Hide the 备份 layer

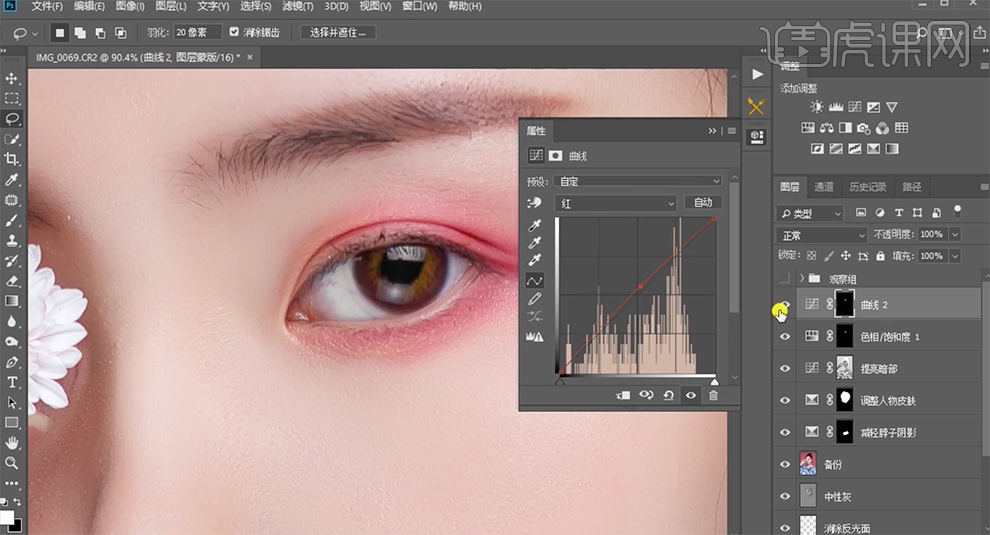785,464
